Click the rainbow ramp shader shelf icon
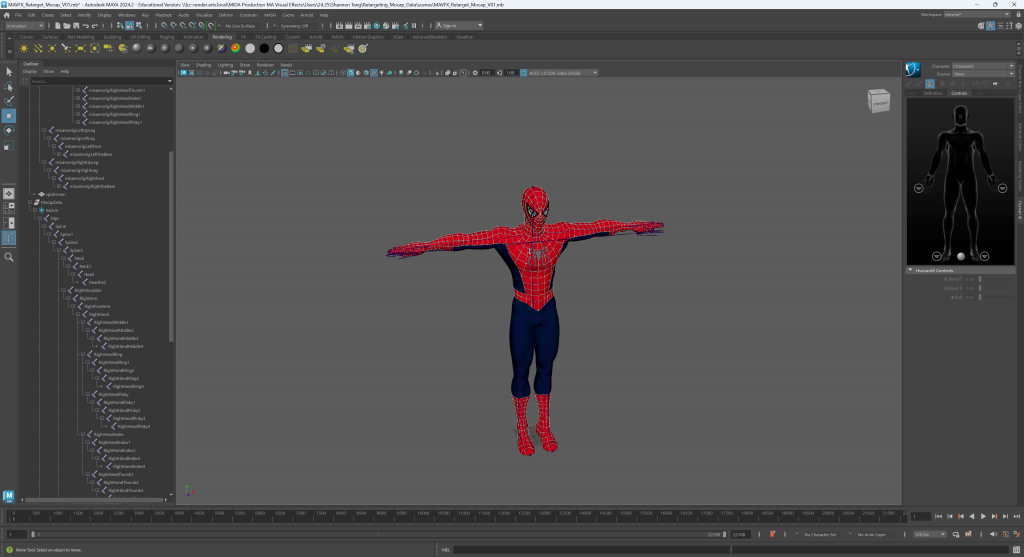The width and height of the screenshot is (1024, 557). click(x=236, y=48)
